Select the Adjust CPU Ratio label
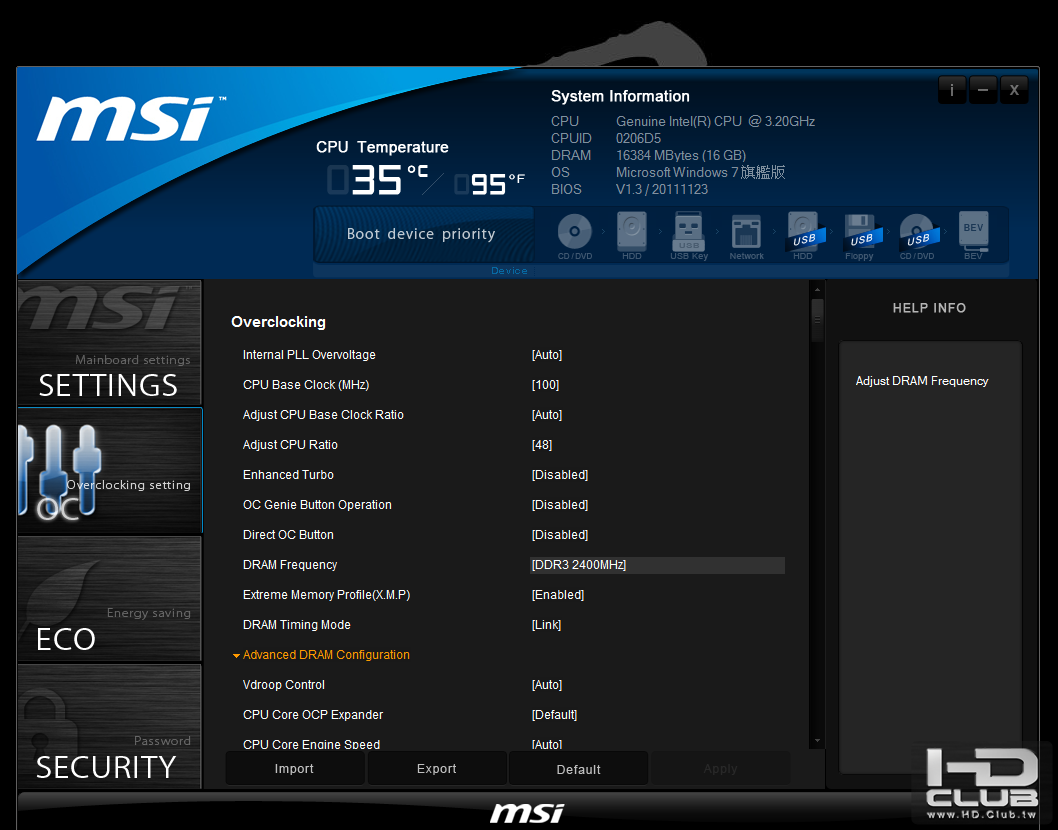Screen dimensions: 1058x830 tap(290, 445)
